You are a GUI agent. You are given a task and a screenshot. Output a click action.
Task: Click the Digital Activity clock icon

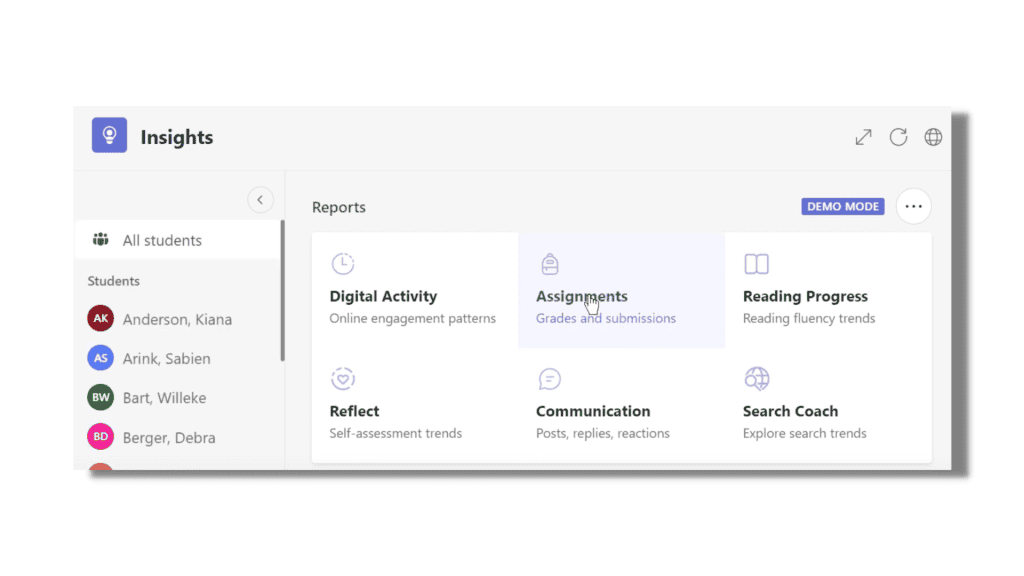pyautogui.click(x=343, y=264)
